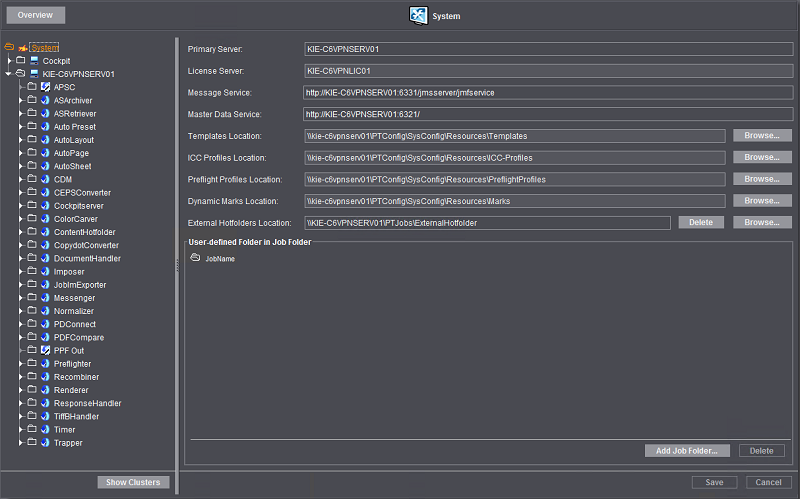Collapse the KIE-C6VPNSERV01 tree node
This screenshot has width=800, height=499.
(x=9, y=74)
